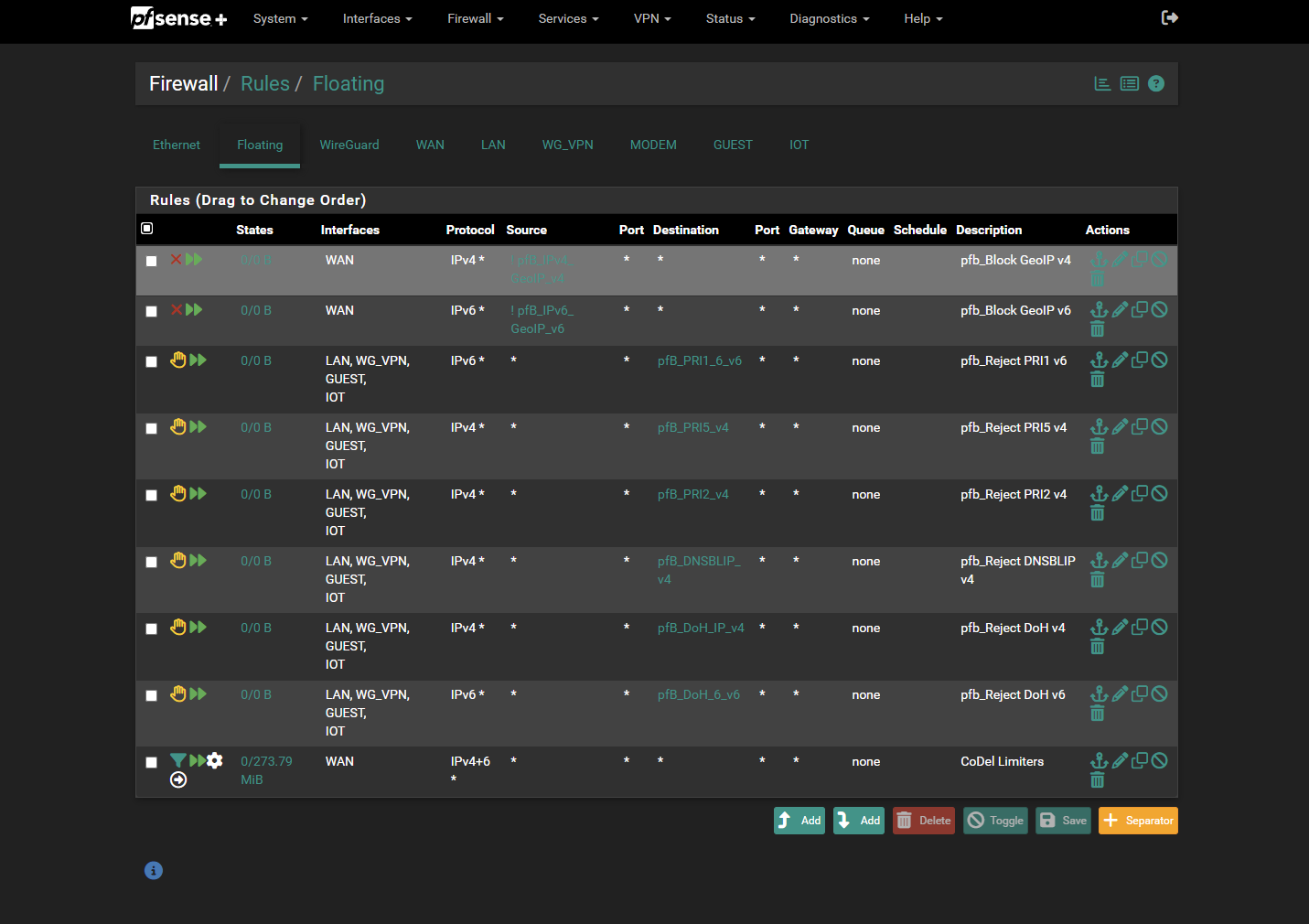Click the orange Separator button
The height and width of the screenshot is (924, 1309).
[x=1138, y=821]
